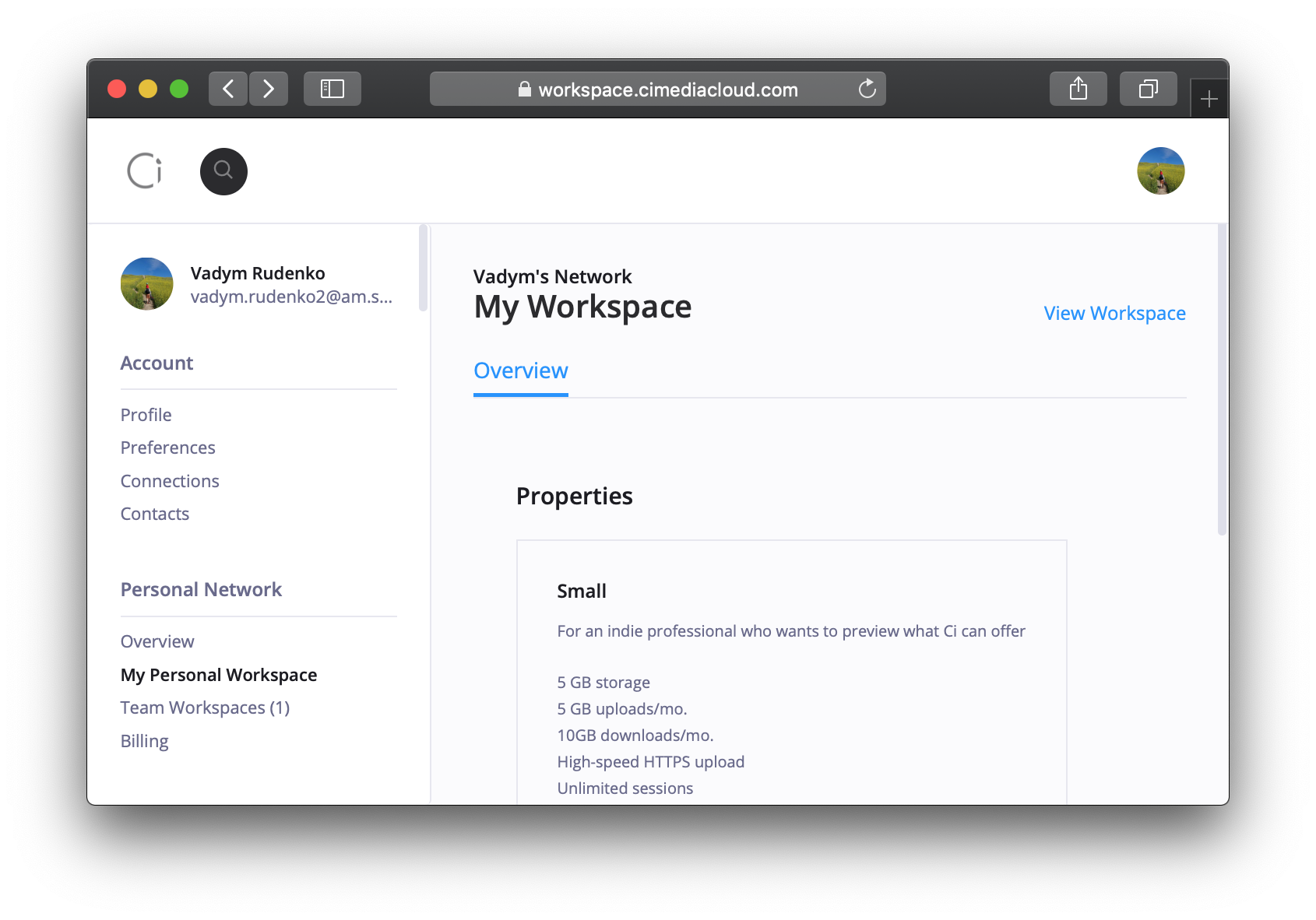Click the Ci logo icon
The width and height of the screenshot is (1316, 920).
tap(145, 170)
